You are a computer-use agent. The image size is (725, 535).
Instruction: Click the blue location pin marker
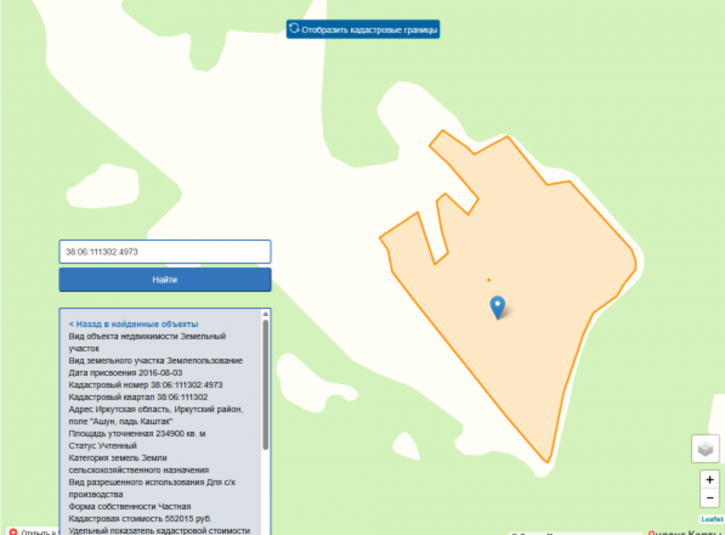click(498, 307)
